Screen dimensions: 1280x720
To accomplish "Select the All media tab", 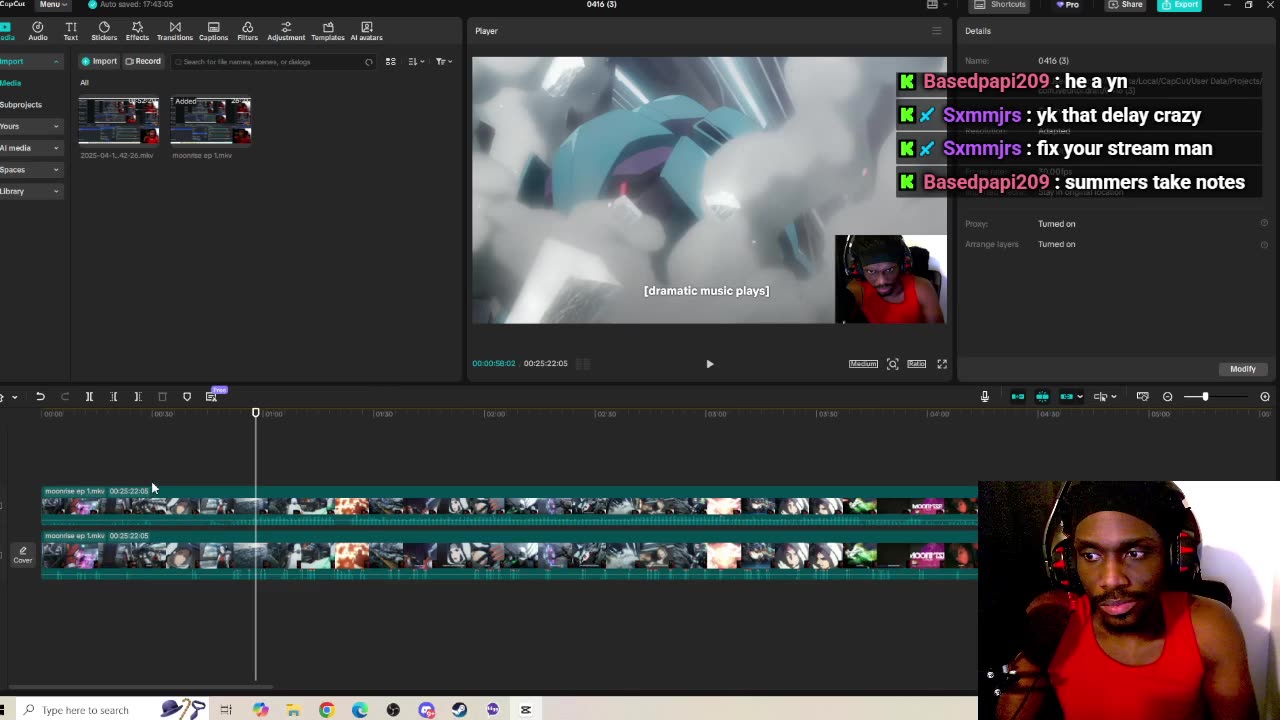I will [85, 83].
